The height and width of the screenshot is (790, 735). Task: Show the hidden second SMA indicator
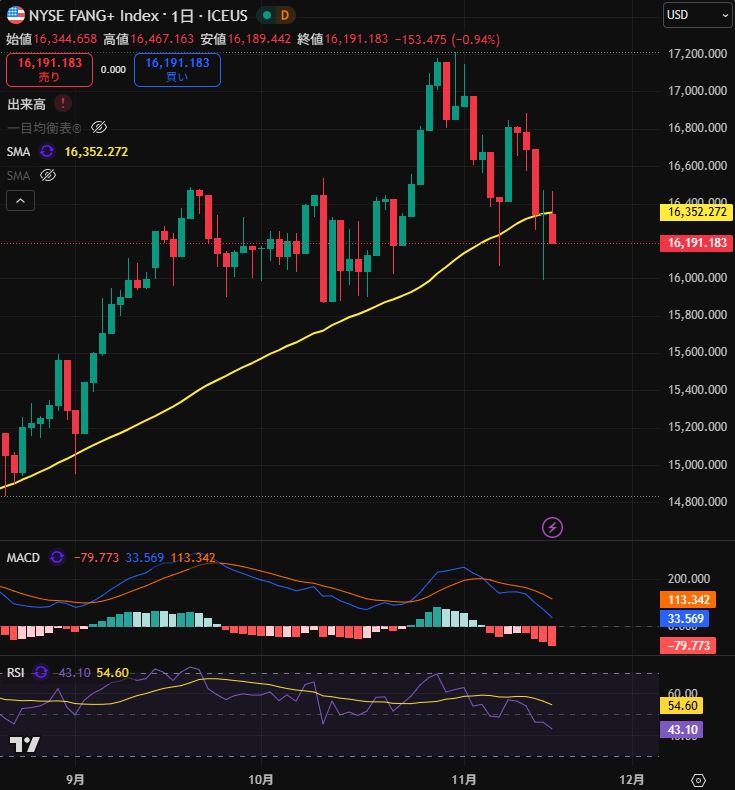coord(47,175)
